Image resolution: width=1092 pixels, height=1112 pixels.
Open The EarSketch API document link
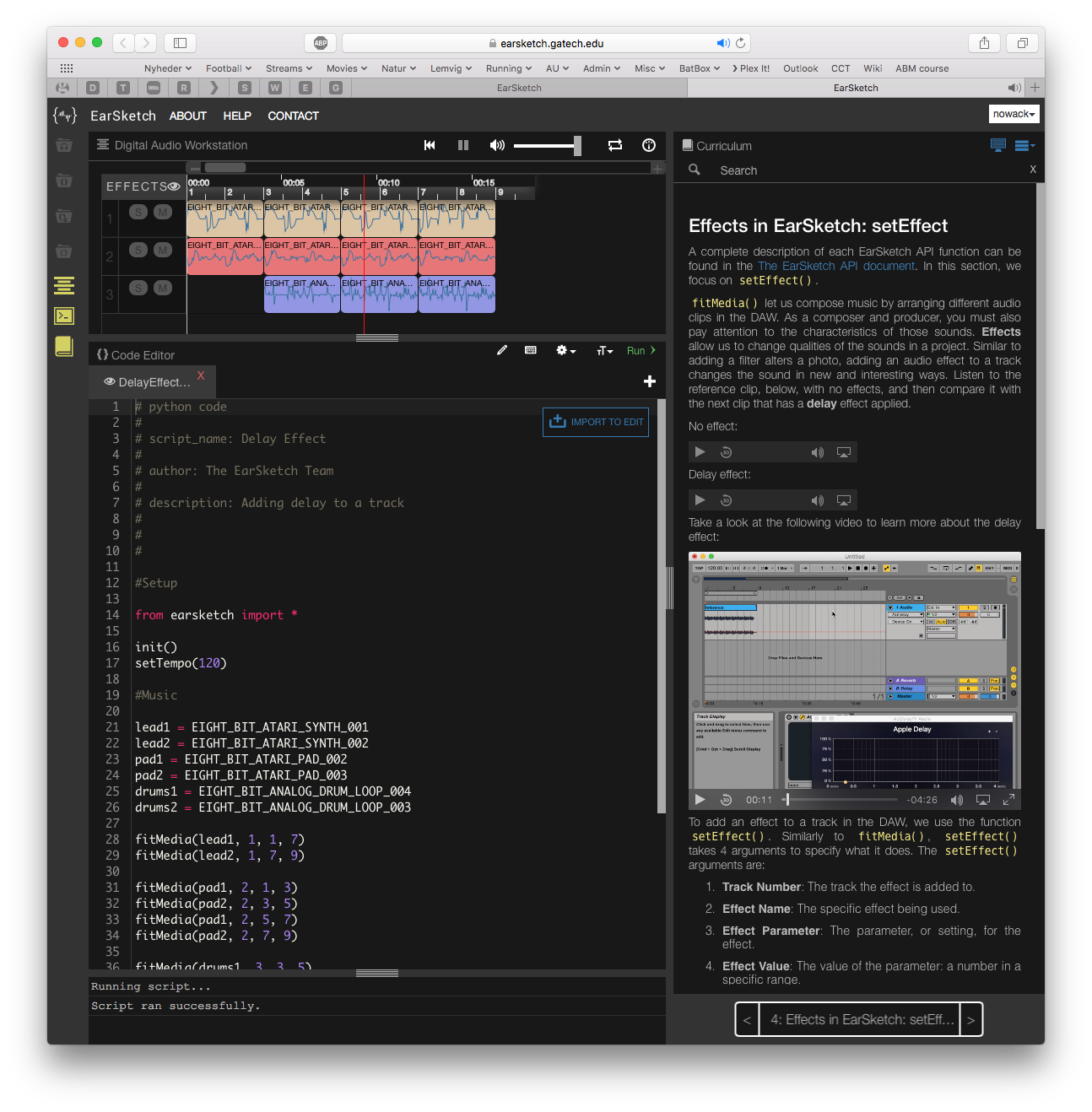click(835, 266)
